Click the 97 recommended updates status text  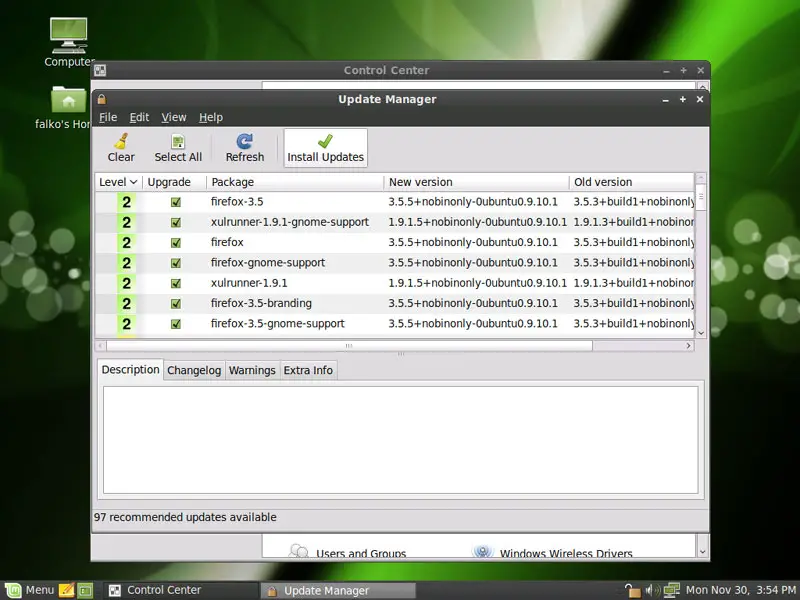[185, 517]
